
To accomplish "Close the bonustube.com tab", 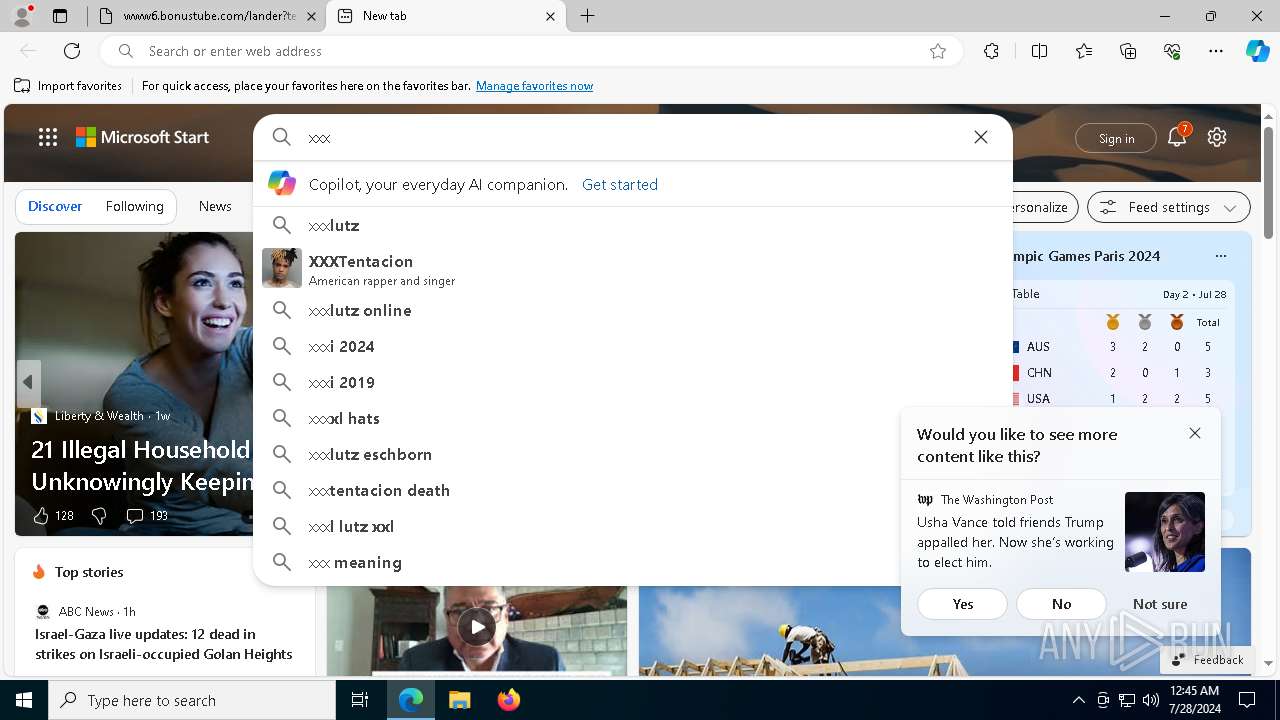I will point(311,16).
